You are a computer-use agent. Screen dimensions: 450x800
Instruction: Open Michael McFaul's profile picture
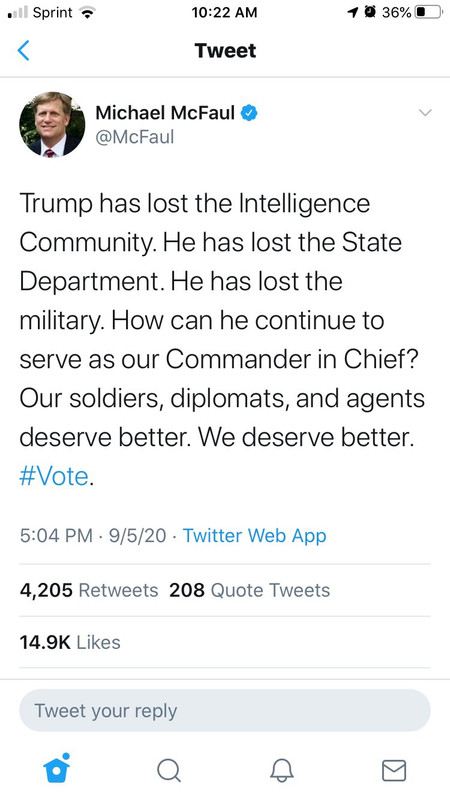pyautogui.click(x=52, y=124)
